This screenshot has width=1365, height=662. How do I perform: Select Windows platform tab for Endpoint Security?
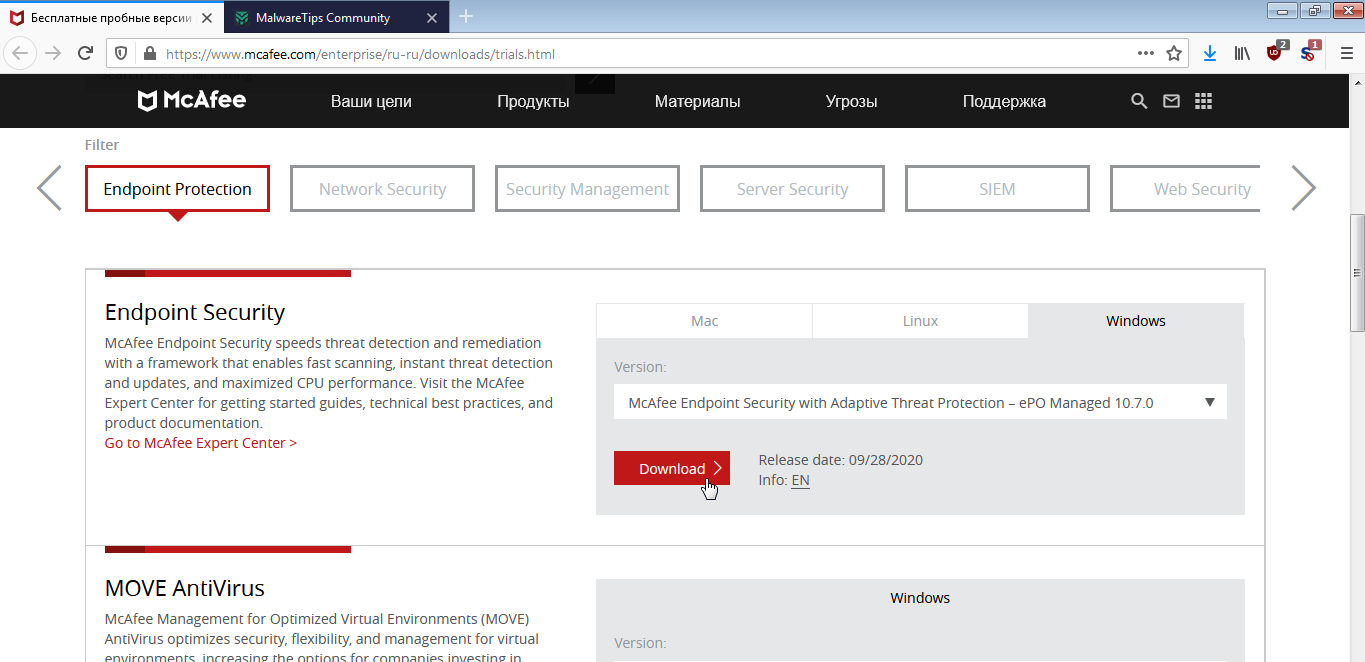[1136, 321]
